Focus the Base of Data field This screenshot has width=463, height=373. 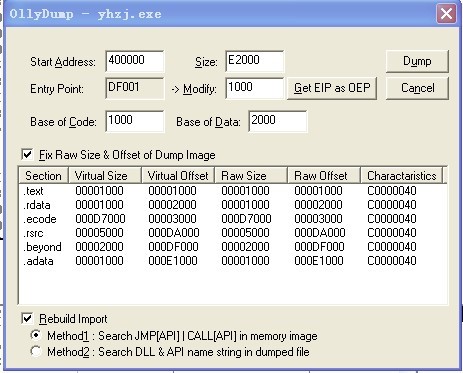[x=278, y=121]
